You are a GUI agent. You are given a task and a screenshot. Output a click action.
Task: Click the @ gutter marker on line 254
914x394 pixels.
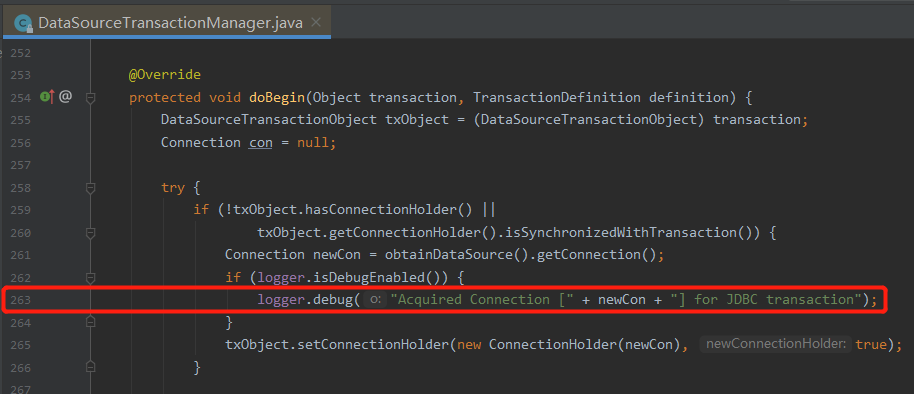(x=65, y=97)
